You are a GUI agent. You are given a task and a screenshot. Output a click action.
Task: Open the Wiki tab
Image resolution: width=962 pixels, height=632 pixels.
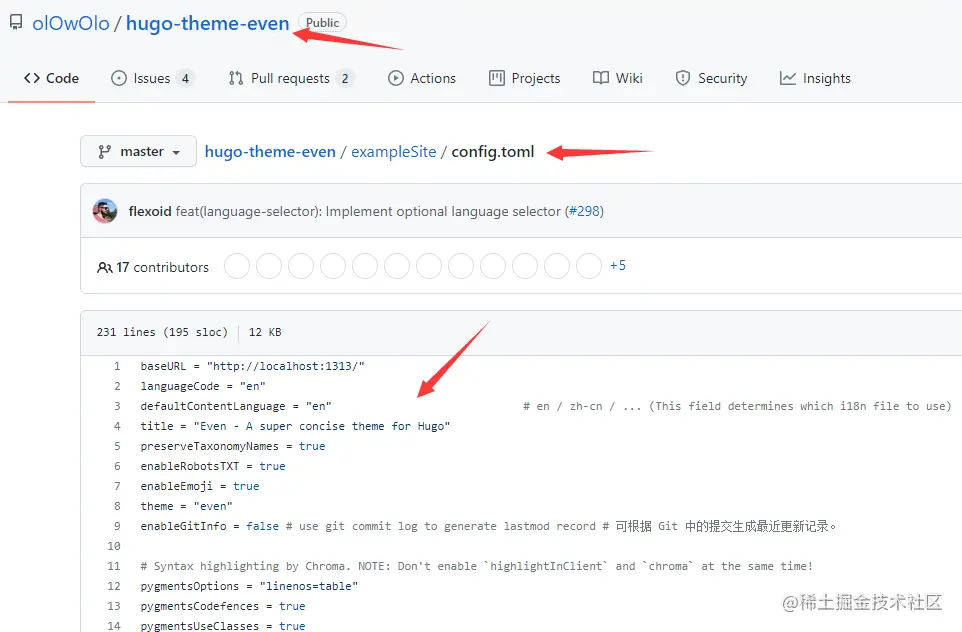618,79
